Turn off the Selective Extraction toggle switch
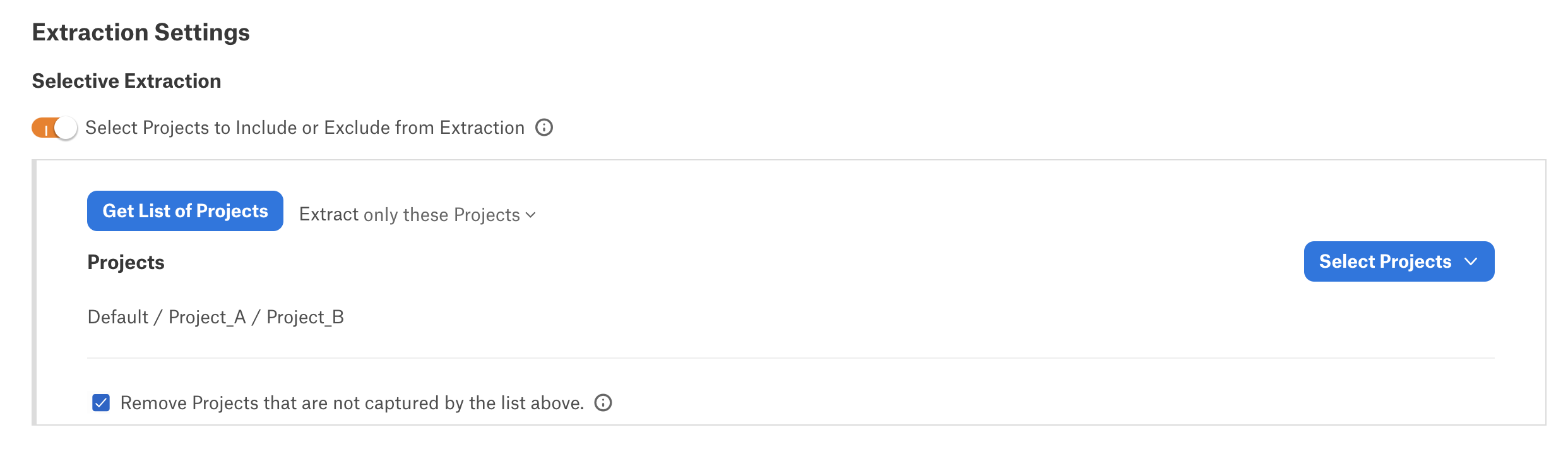The image size is (1568, 461). click(54, 128)
